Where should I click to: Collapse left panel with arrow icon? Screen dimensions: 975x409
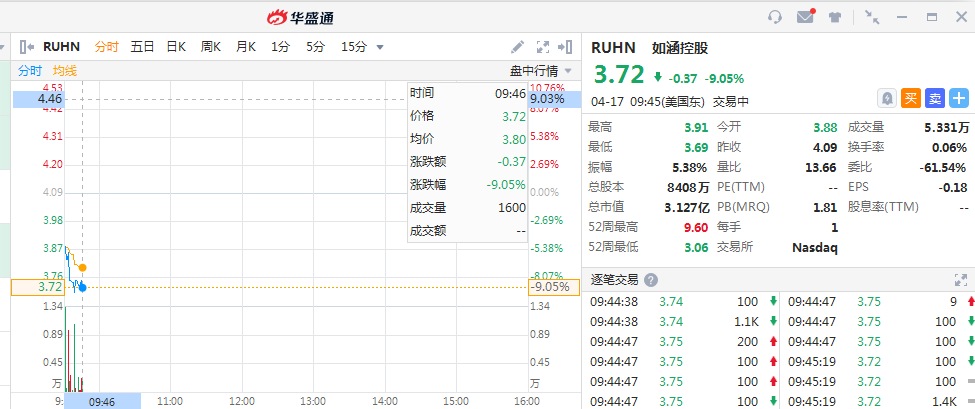coord(27,47)
